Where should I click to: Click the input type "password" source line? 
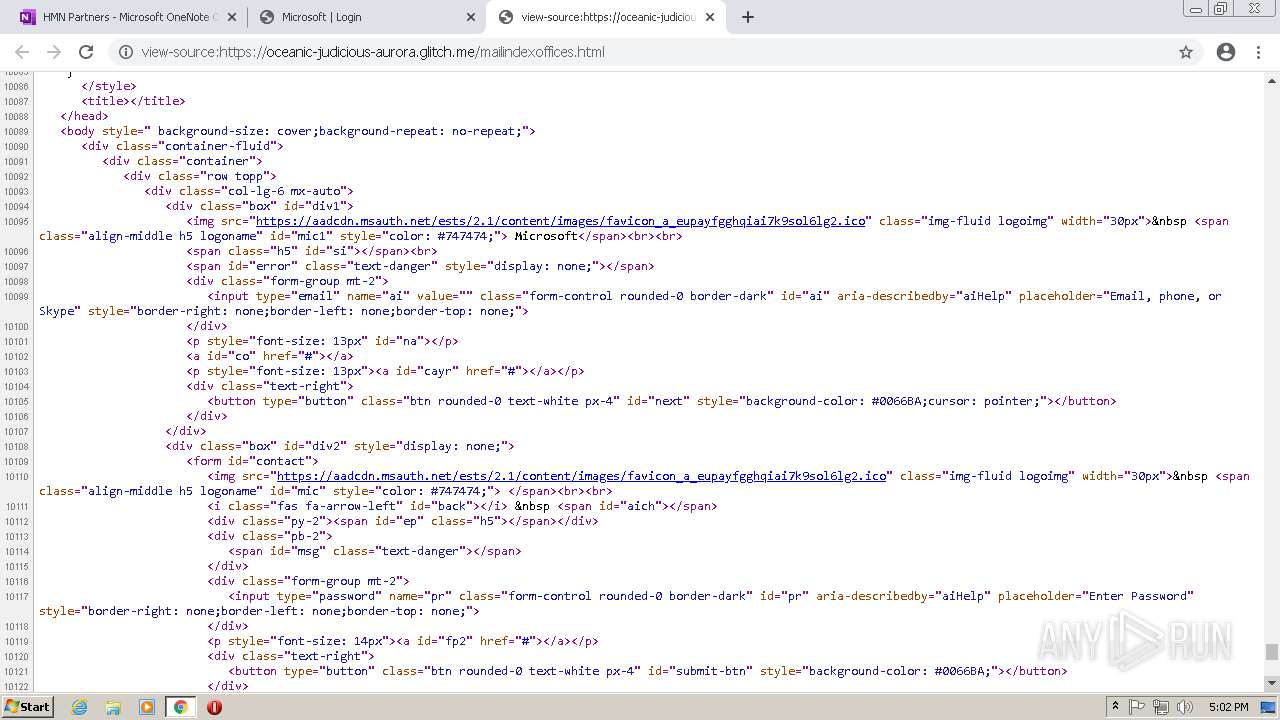(616, 603)
